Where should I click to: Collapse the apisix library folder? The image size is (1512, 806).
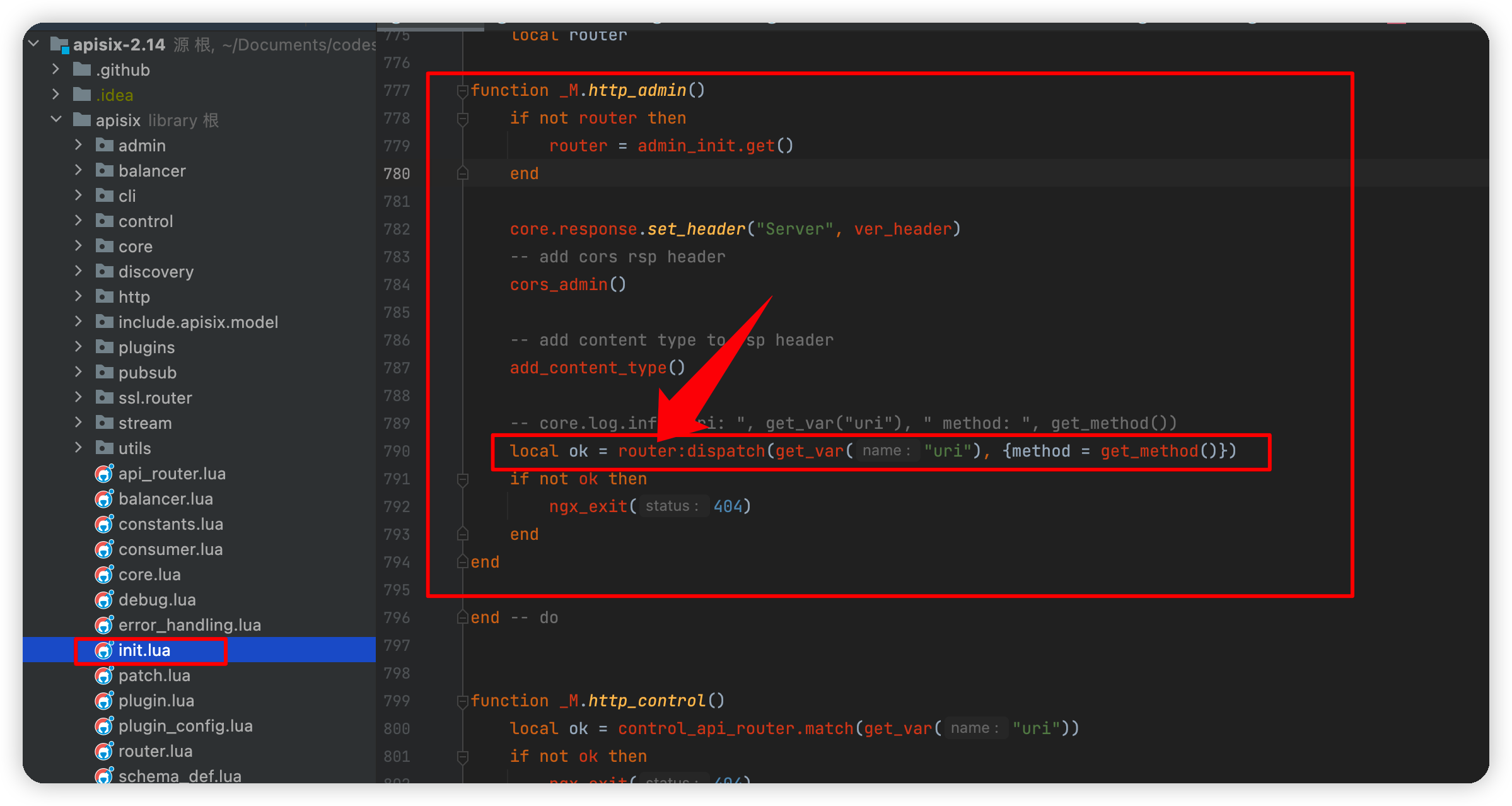tap(55, 120)
